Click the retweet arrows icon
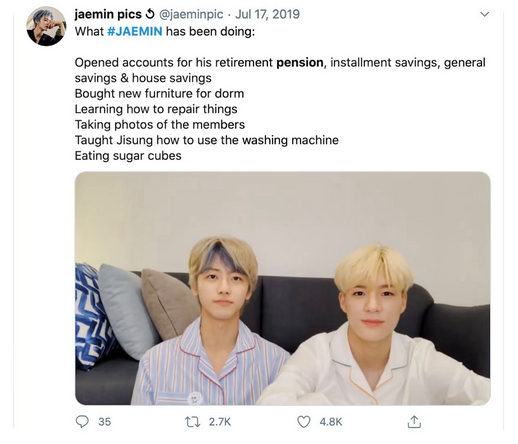Screen dimensions: 518x444 pos(193,422)
